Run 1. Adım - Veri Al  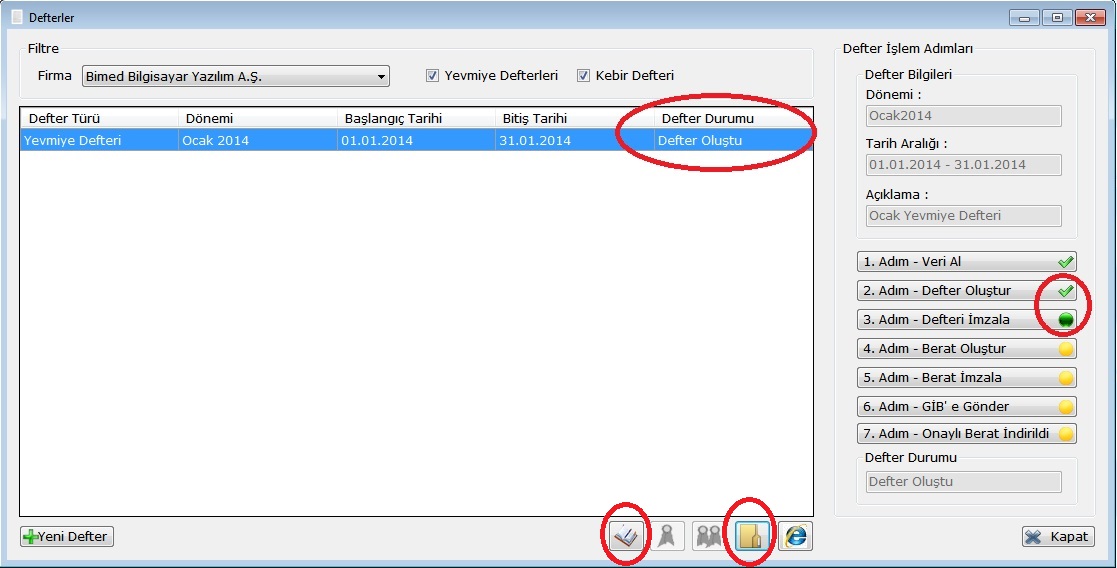coord(967,262)
